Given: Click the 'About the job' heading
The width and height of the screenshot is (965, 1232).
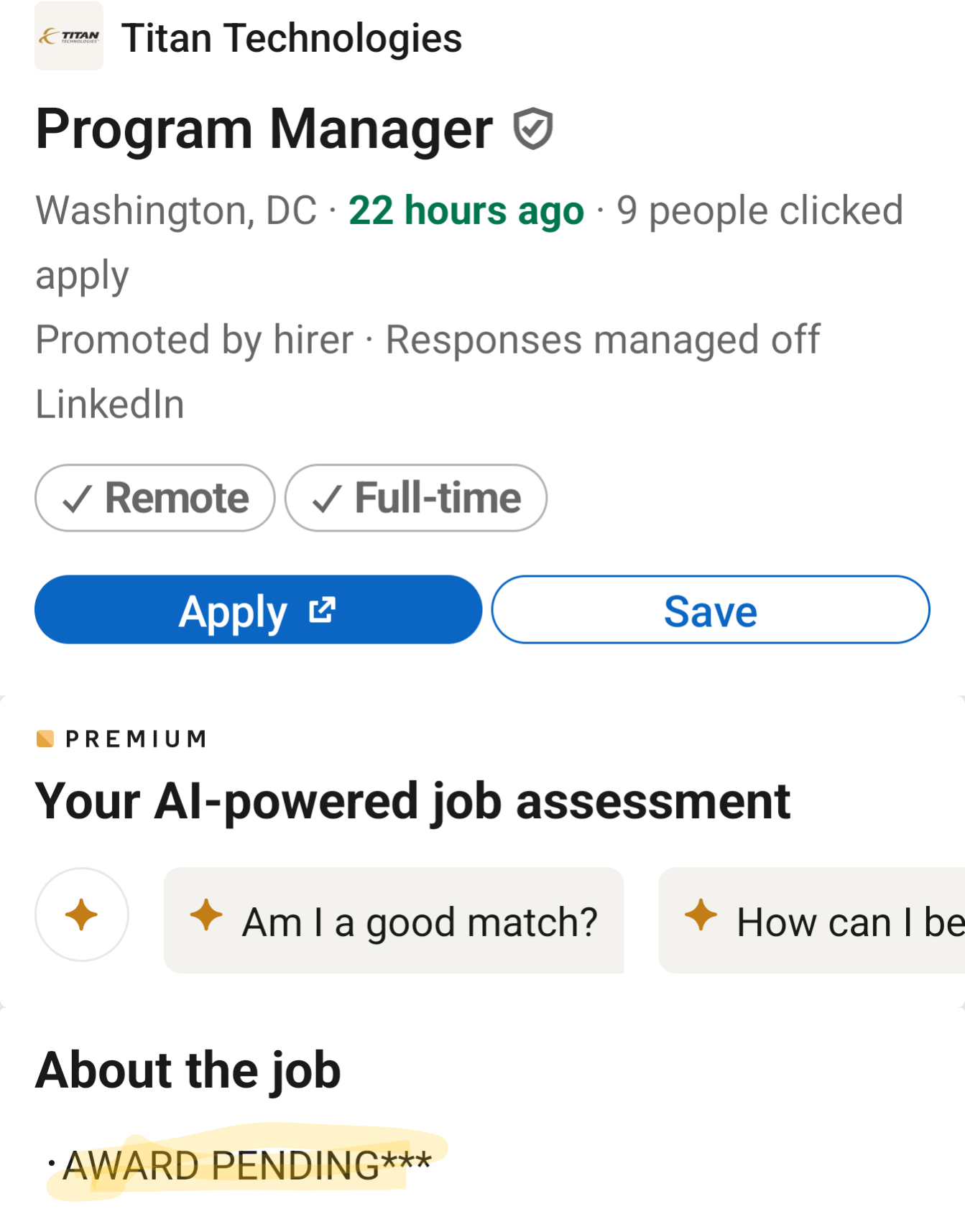Looking at the screenshot, I should (x=188, y=1070).
